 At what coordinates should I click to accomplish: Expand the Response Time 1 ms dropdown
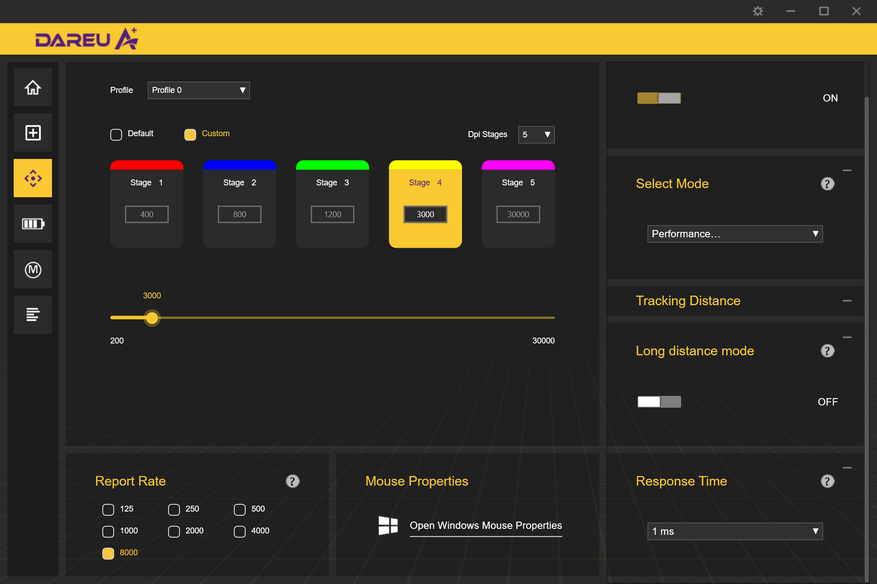click(x=735, y=531)
